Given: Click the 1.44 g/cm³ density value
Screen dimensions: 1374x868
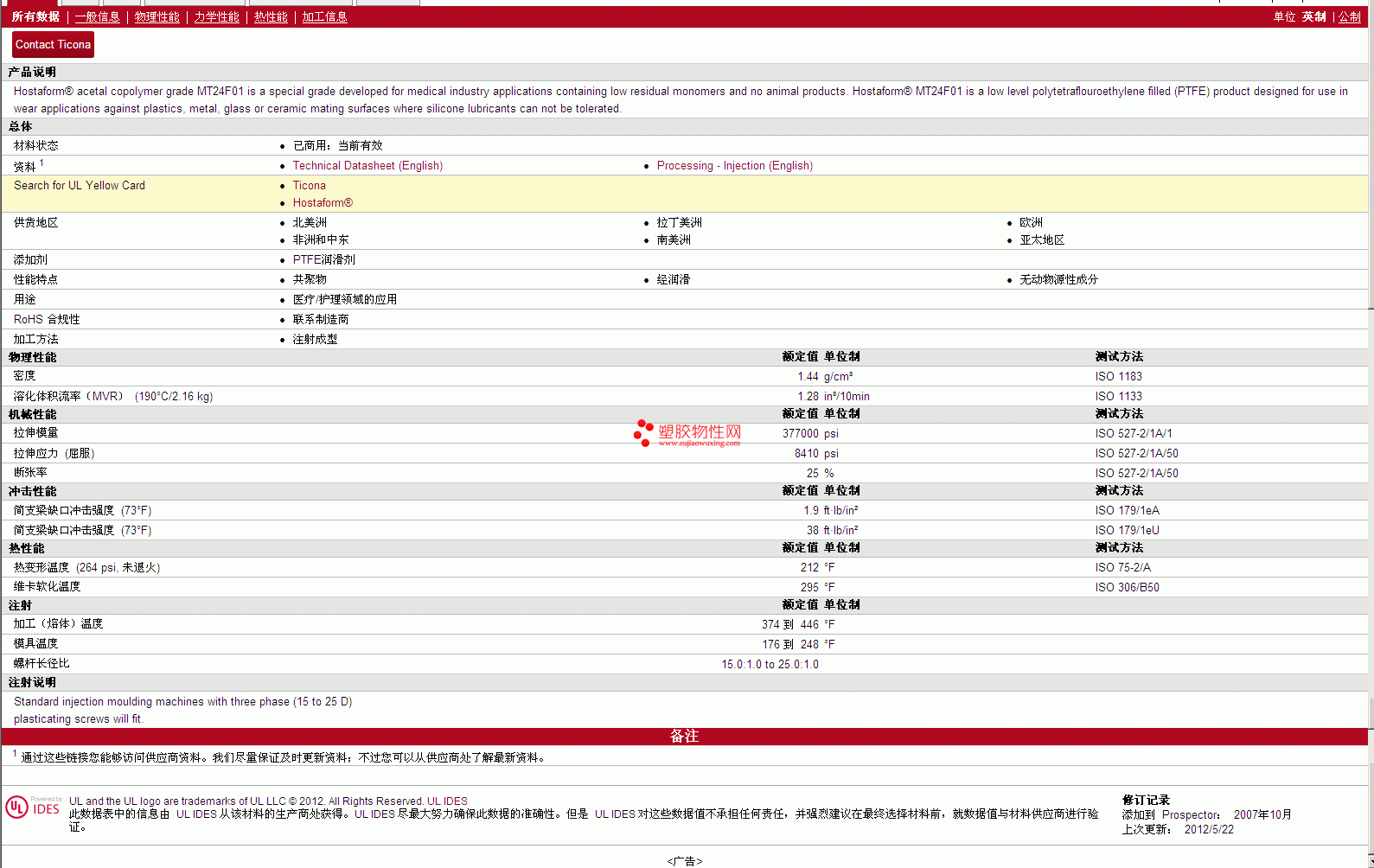Looking at the screenshot, I should pos(825,377).
